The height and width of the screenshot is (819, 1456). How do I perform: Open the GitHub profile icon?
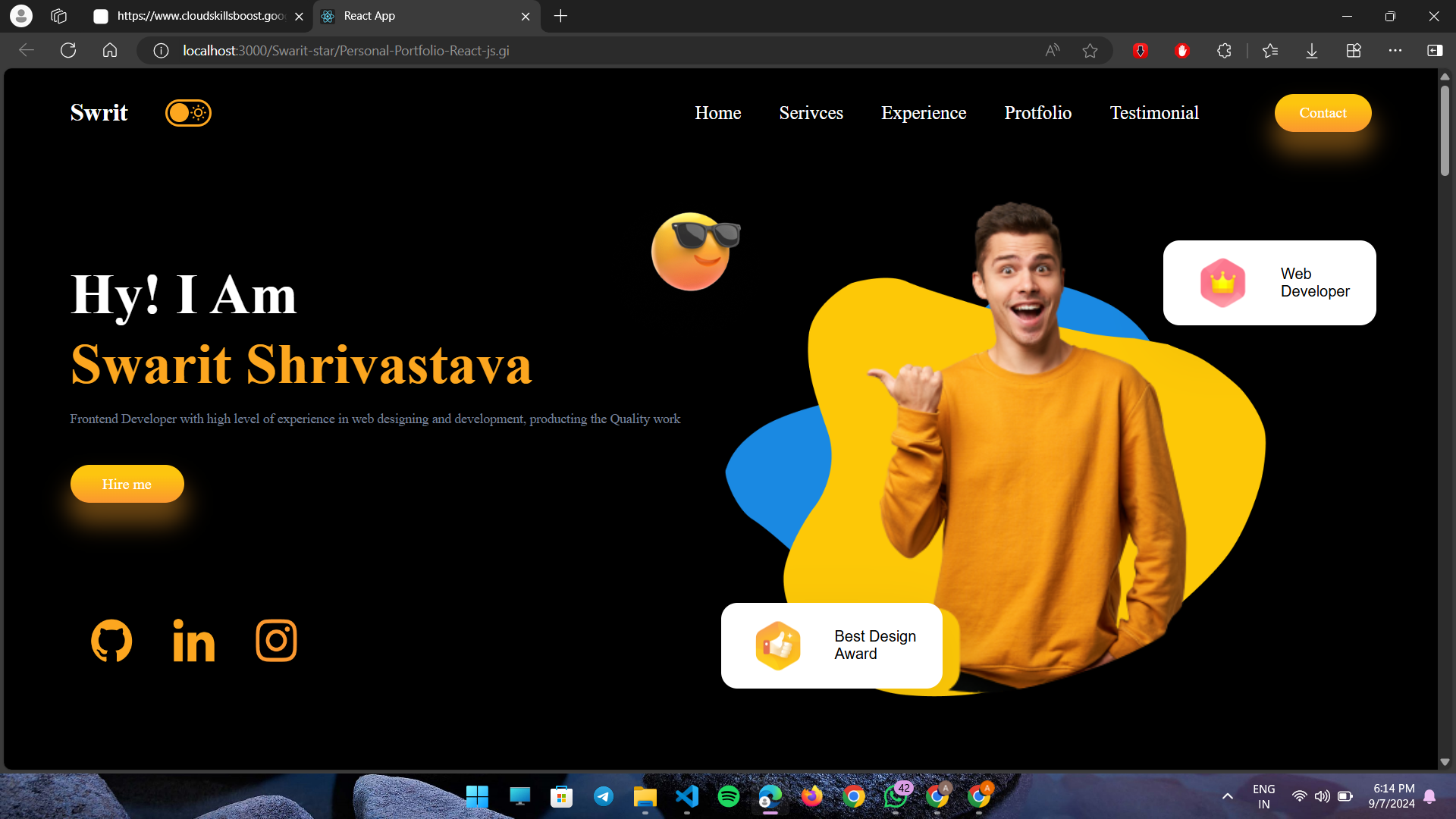(111, 641)
